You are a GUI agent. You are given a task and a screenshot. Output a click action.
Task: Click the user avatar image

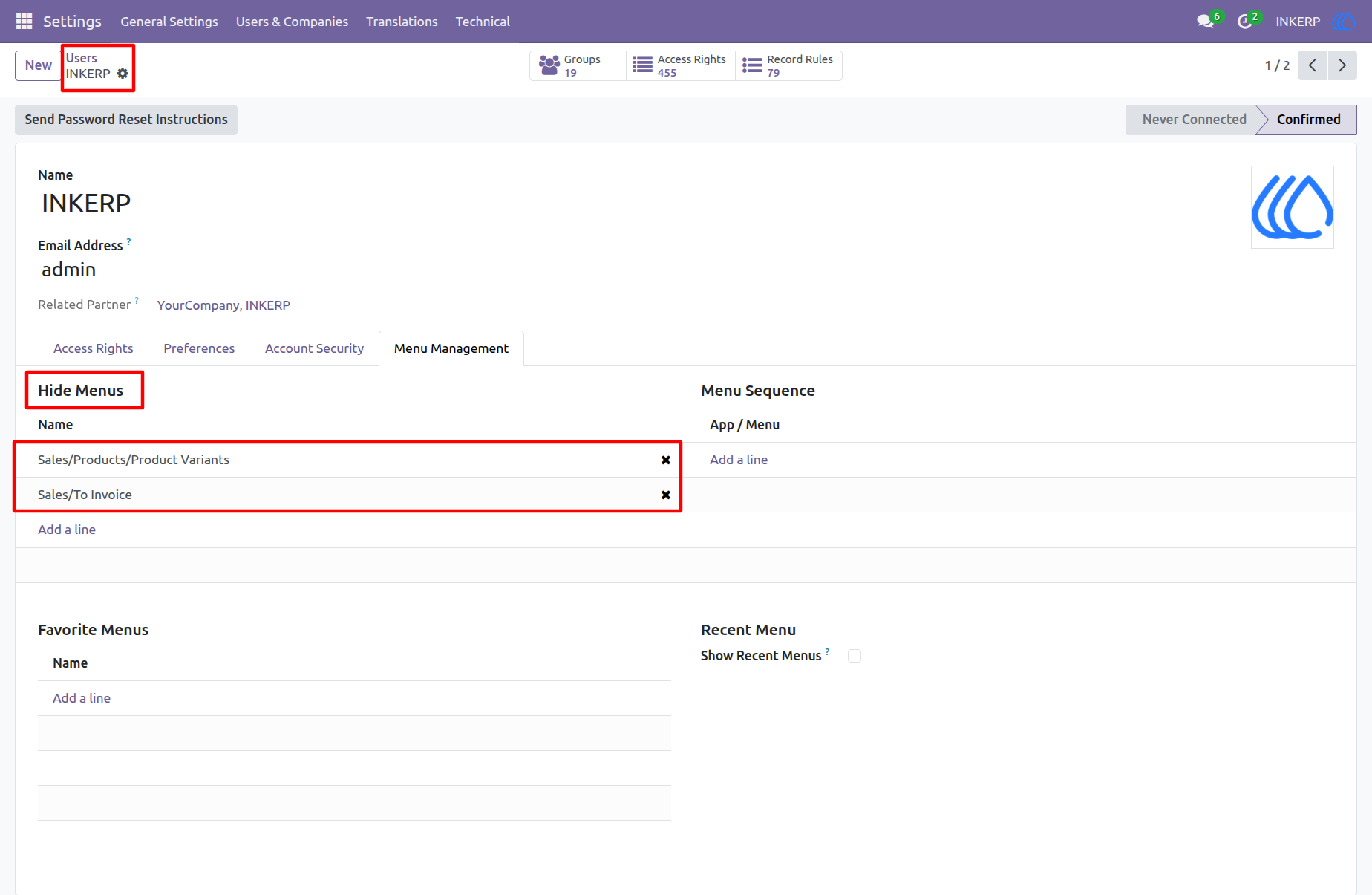pos(1293,207)
